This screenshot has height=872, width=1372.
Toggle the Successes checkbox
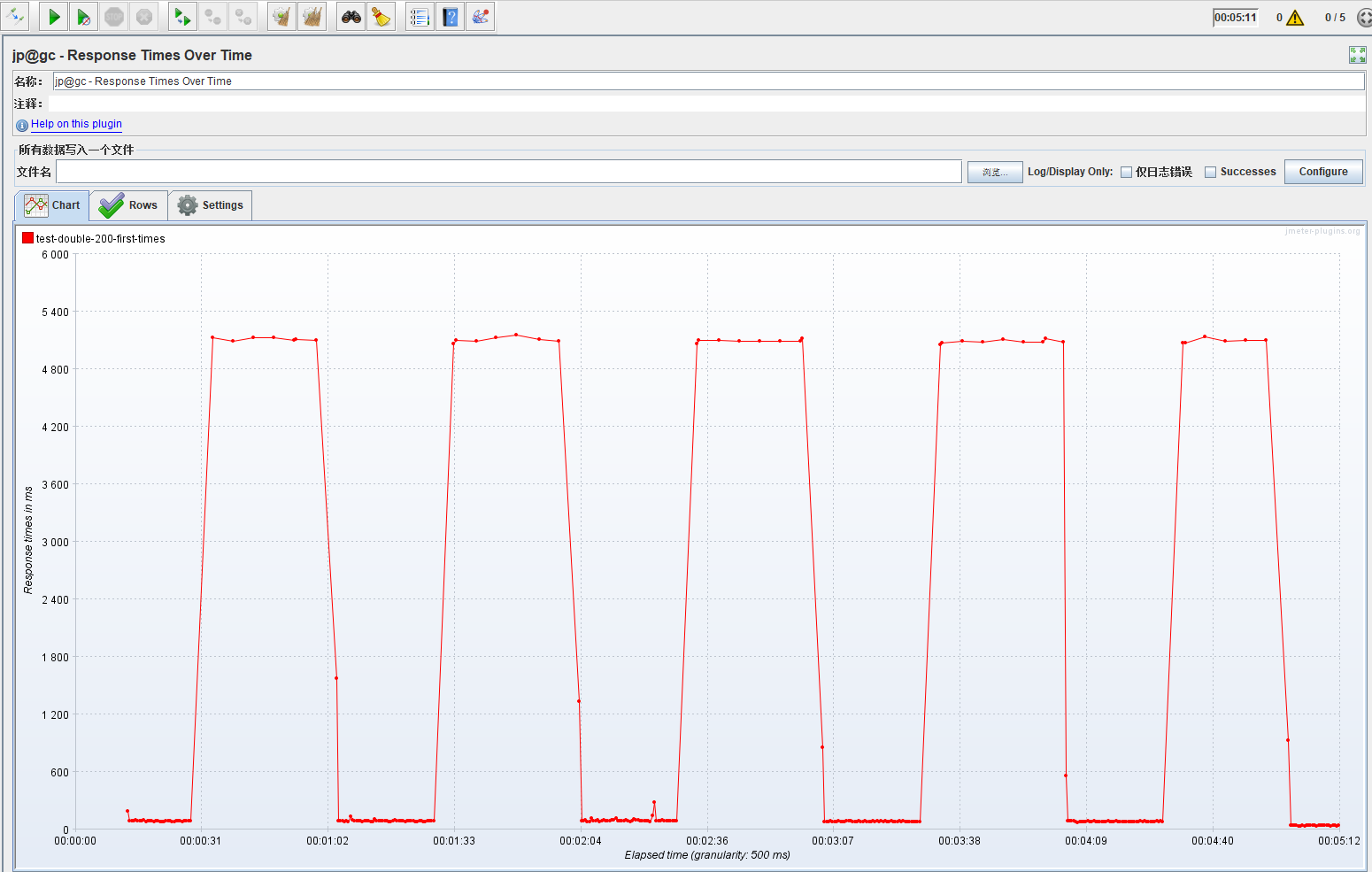(x=1210, y=173)
